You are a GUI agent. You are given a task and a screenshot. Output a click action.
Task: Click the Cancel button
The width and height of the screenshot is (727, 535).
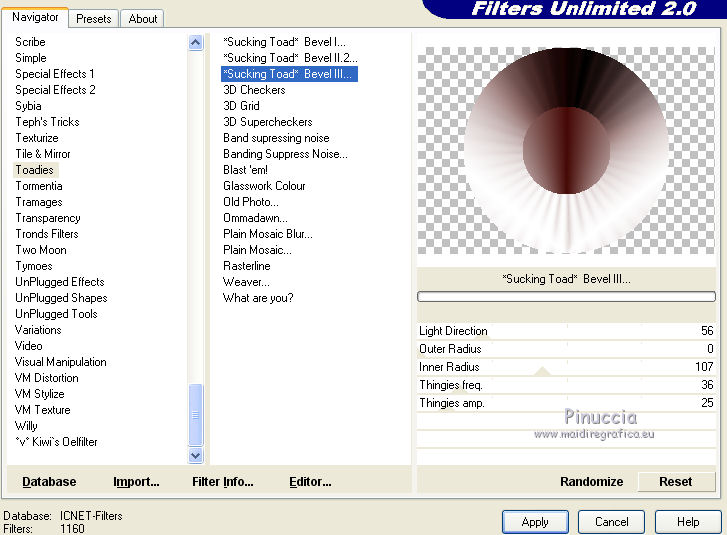point(611,522)
